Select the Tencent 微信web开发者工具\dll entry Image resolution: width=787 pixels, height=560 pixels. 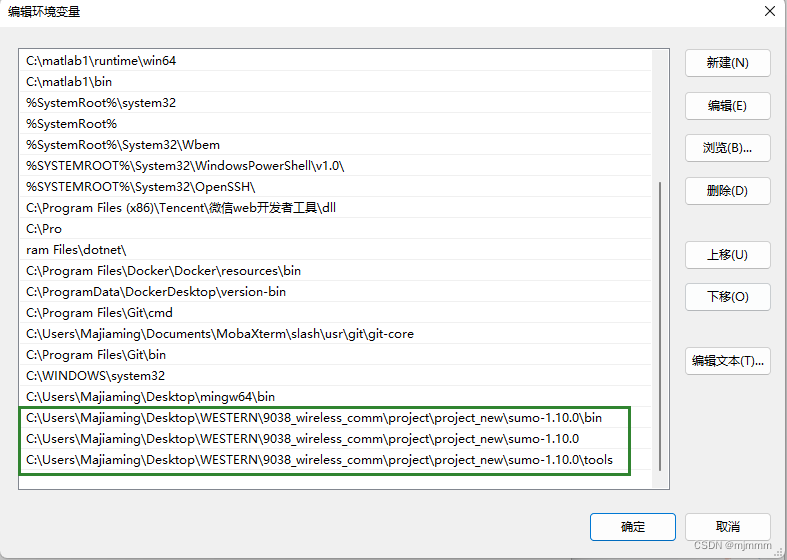[335, 208]
